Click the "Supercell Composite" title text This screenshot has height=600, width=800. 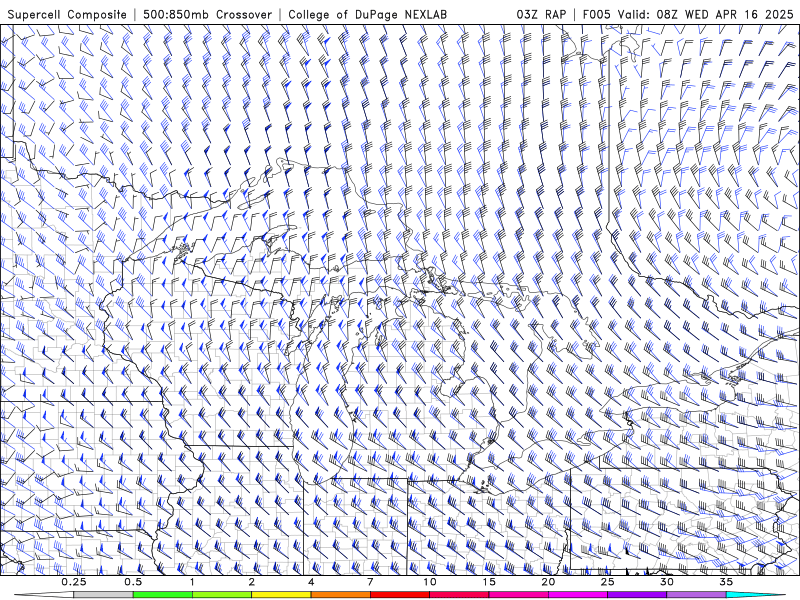click(67, 14)
